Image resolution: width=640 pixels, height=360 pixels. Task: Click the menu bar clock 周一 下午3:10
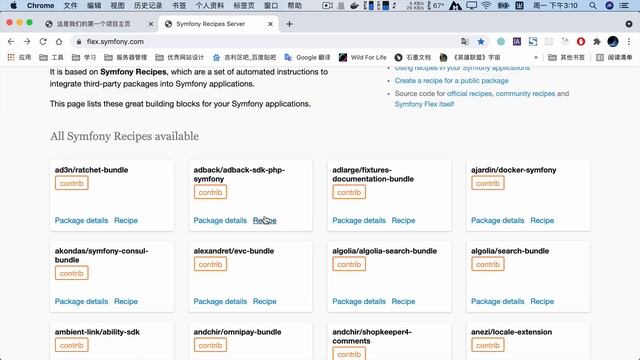(555, 5)
